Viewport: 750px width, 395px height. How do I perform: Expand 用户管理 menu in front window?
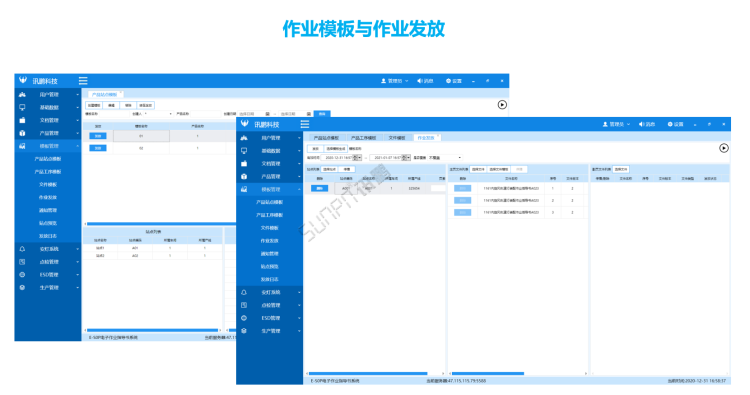click(299, 138)
